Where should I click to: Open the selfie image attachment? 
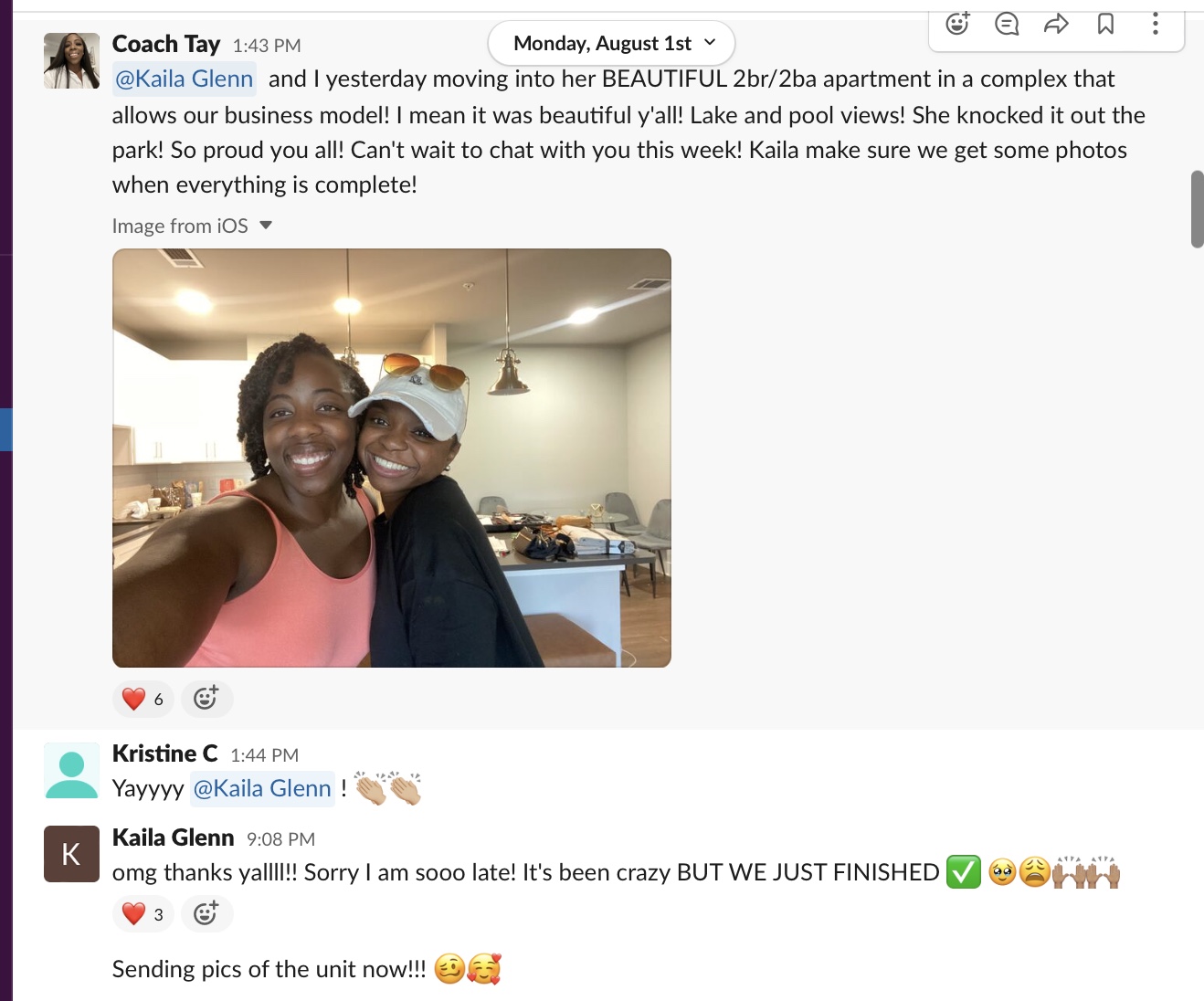coord(392,458)
